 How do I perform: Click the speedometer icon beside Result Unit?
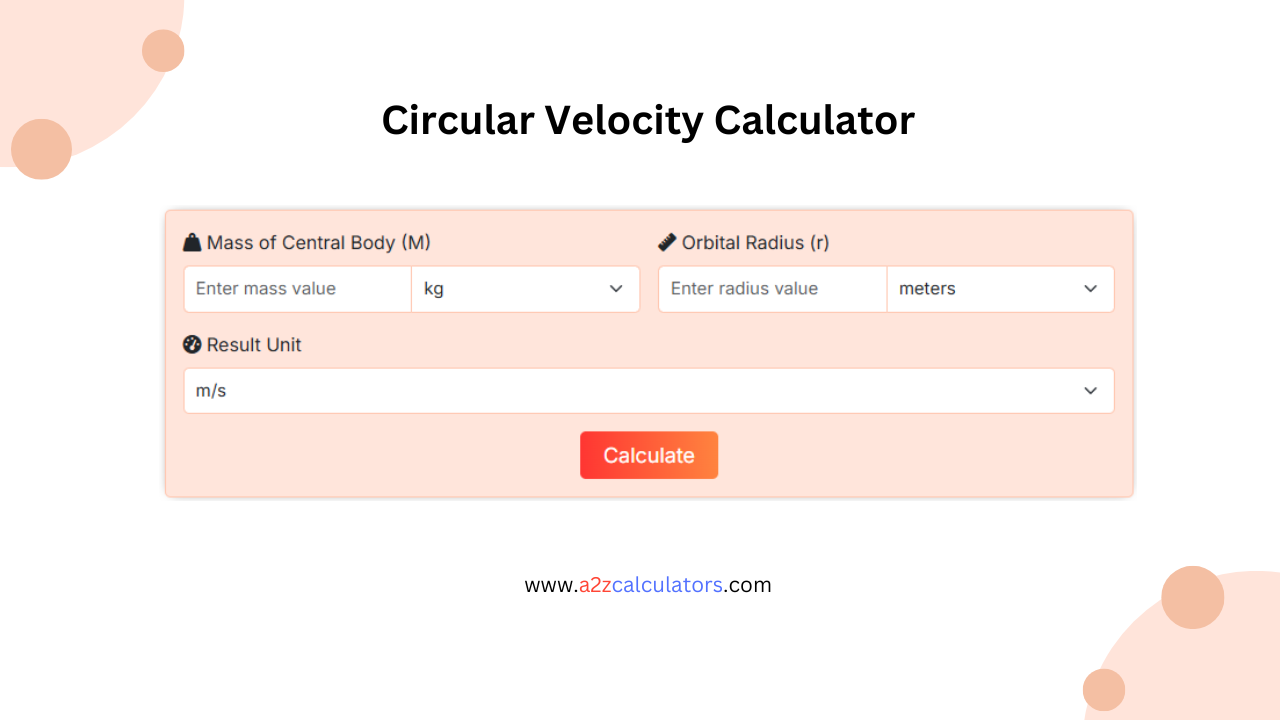tap(190, 344)
